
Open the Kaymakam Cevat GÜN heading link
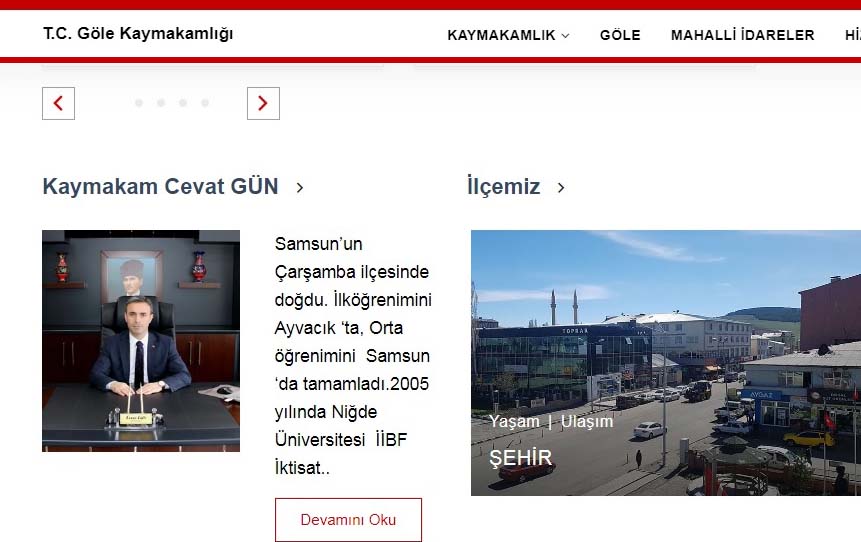click(160, 186)
